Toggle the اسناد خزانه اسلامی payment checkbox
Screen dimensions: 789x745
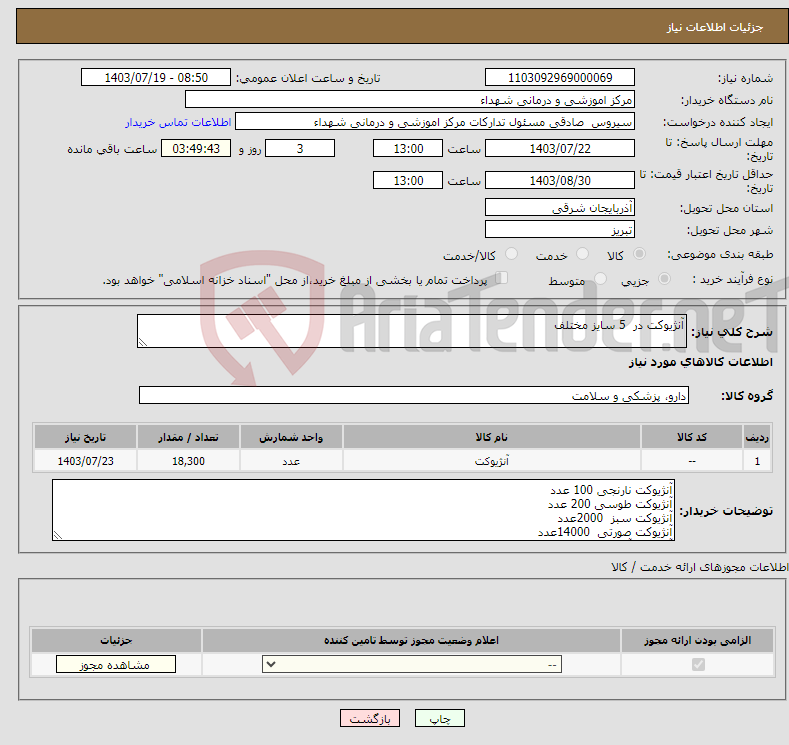tap(502, 278)
